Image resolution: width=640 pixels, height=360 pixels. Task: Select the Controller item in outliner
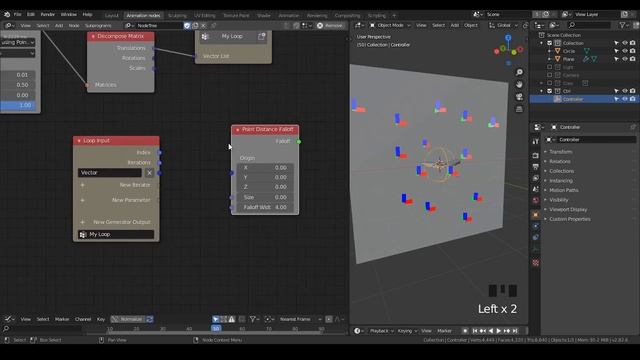573,99
